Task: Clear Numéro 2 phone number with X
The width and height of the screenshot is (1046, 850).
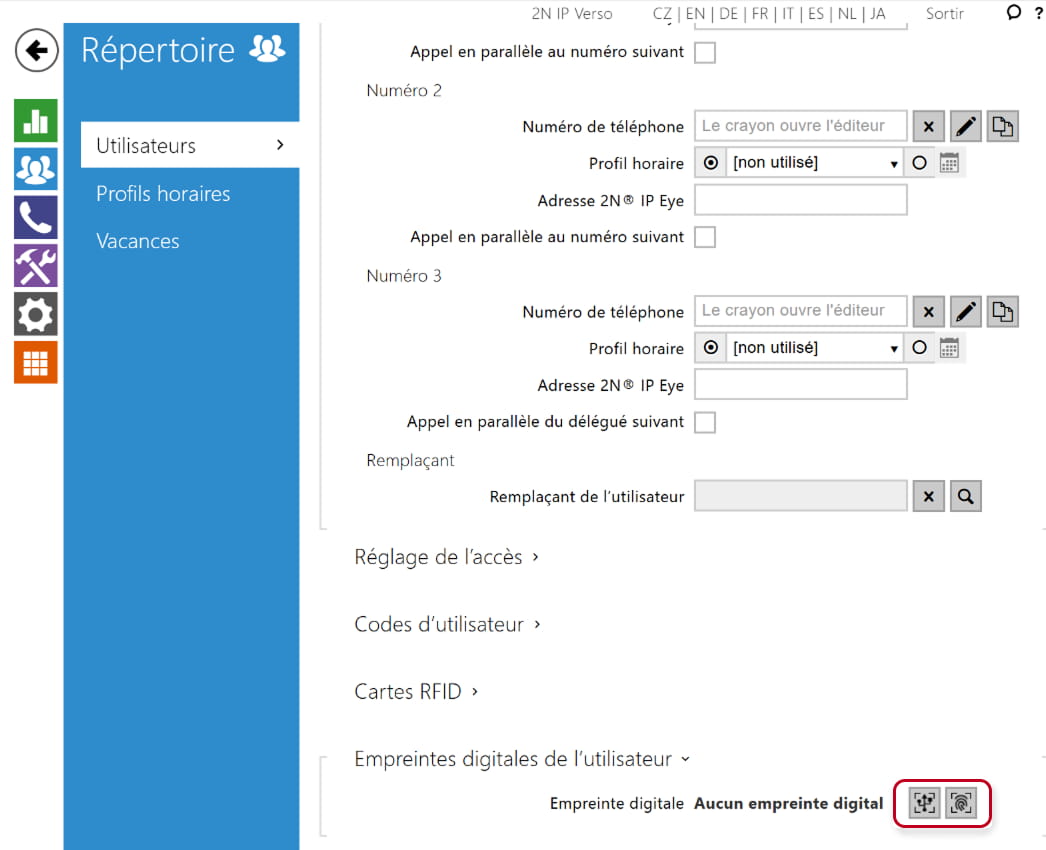Action: [x=929, y=126]
